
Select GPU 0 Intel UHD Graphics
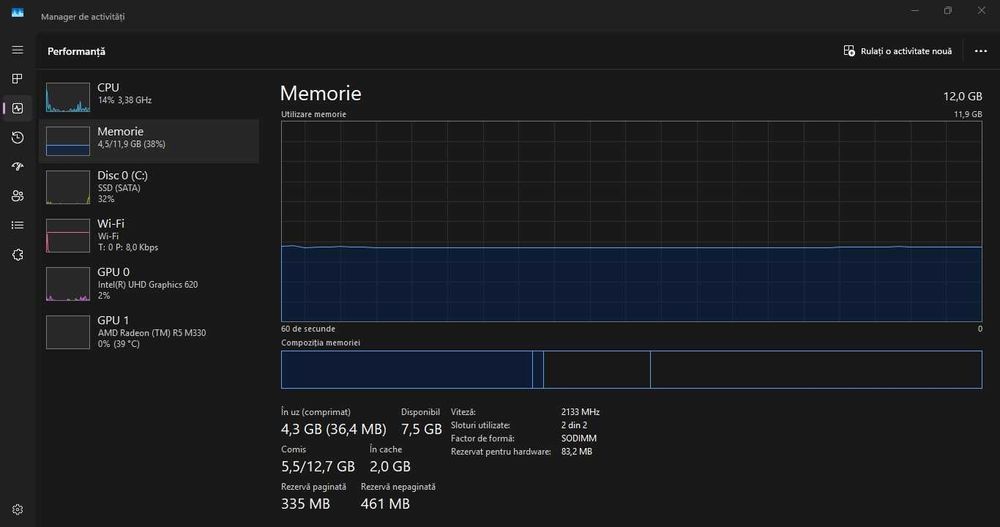tap(150, 284)
